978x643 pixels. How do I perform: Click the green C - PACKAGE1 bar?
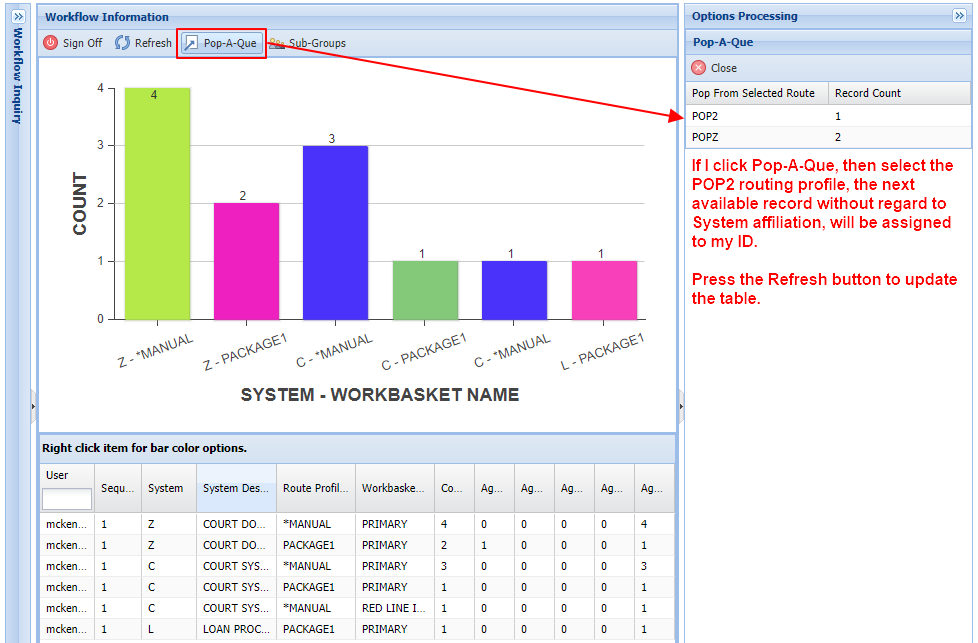425,290
